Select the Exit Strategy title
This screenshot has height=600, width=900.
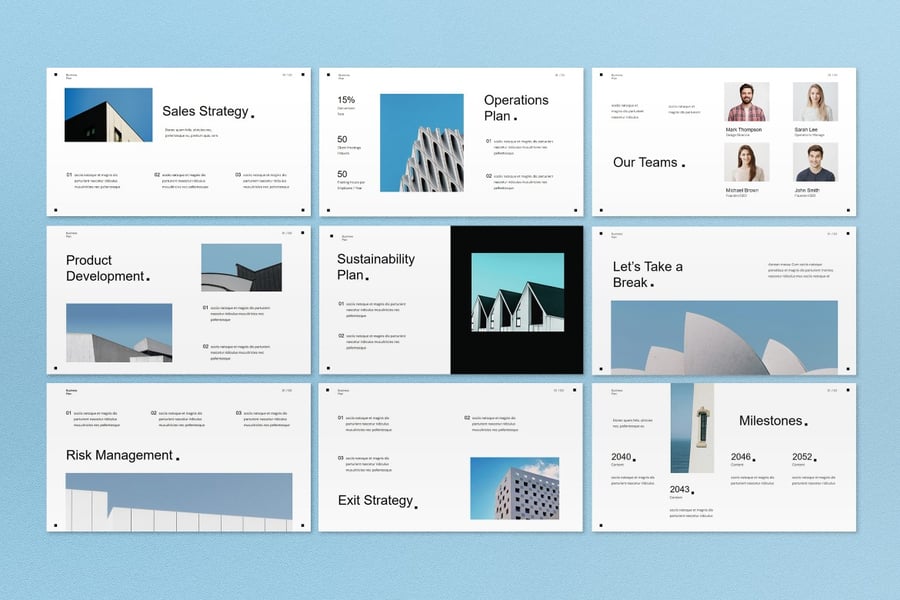[x=374, y=500]
